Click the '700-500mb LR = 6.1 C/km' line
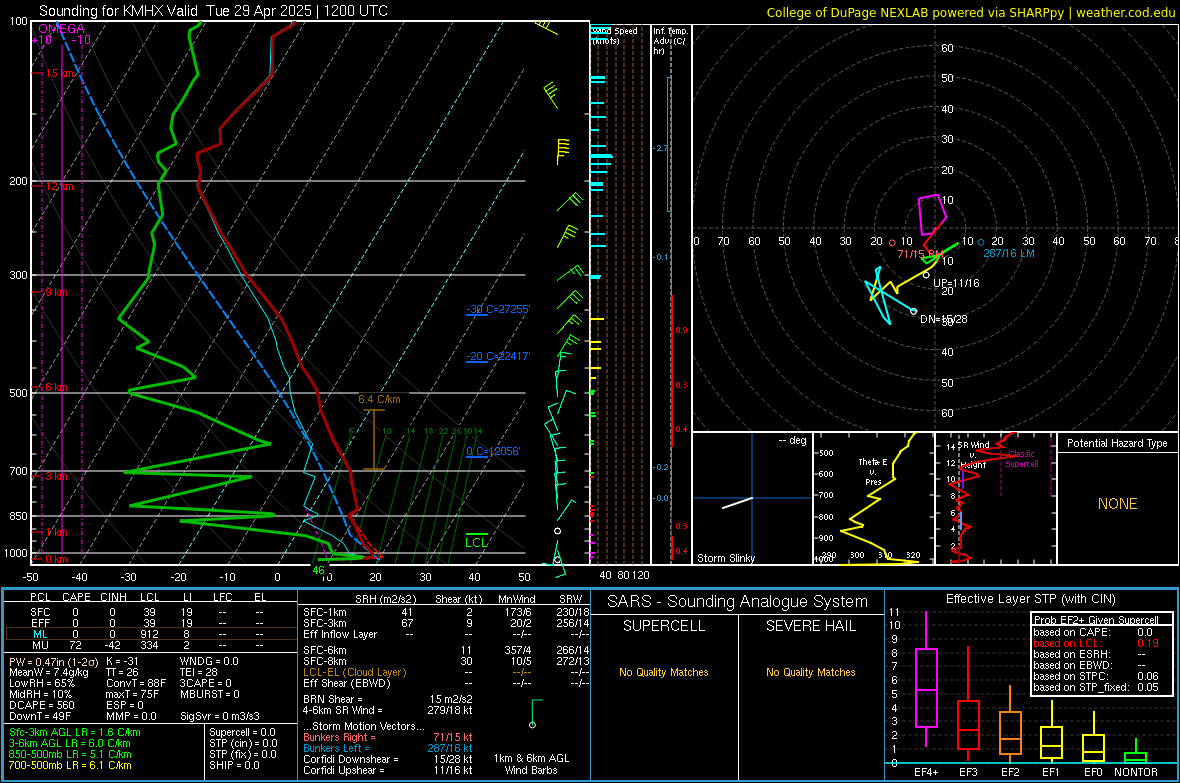This screenshot has height=783, width=1180. [70, 765]
